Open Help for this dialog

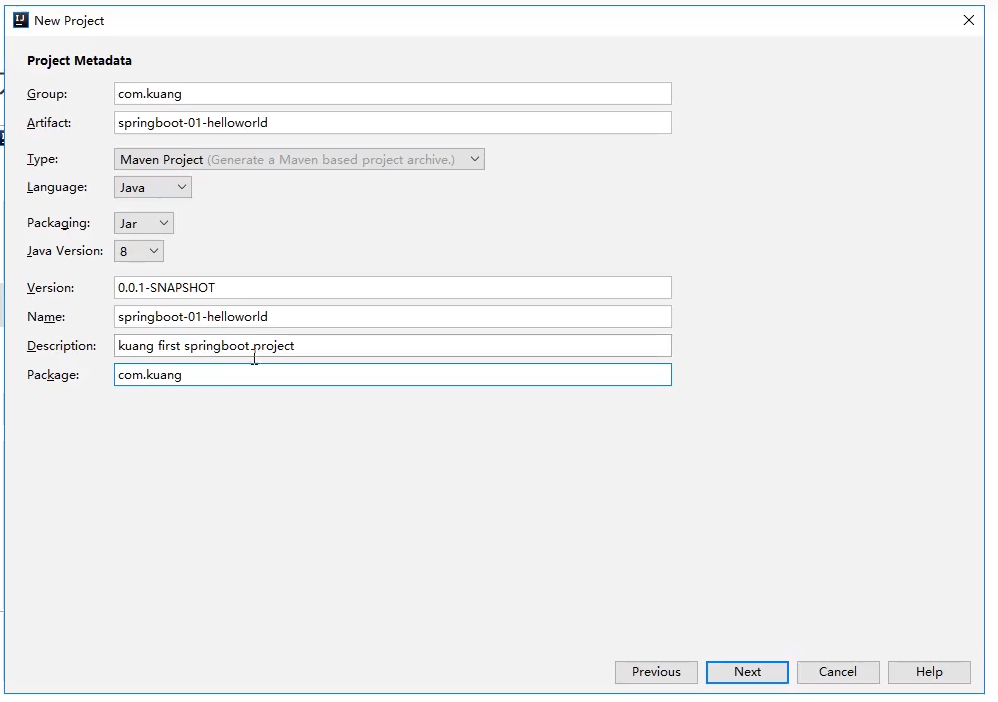pos(928,672)
